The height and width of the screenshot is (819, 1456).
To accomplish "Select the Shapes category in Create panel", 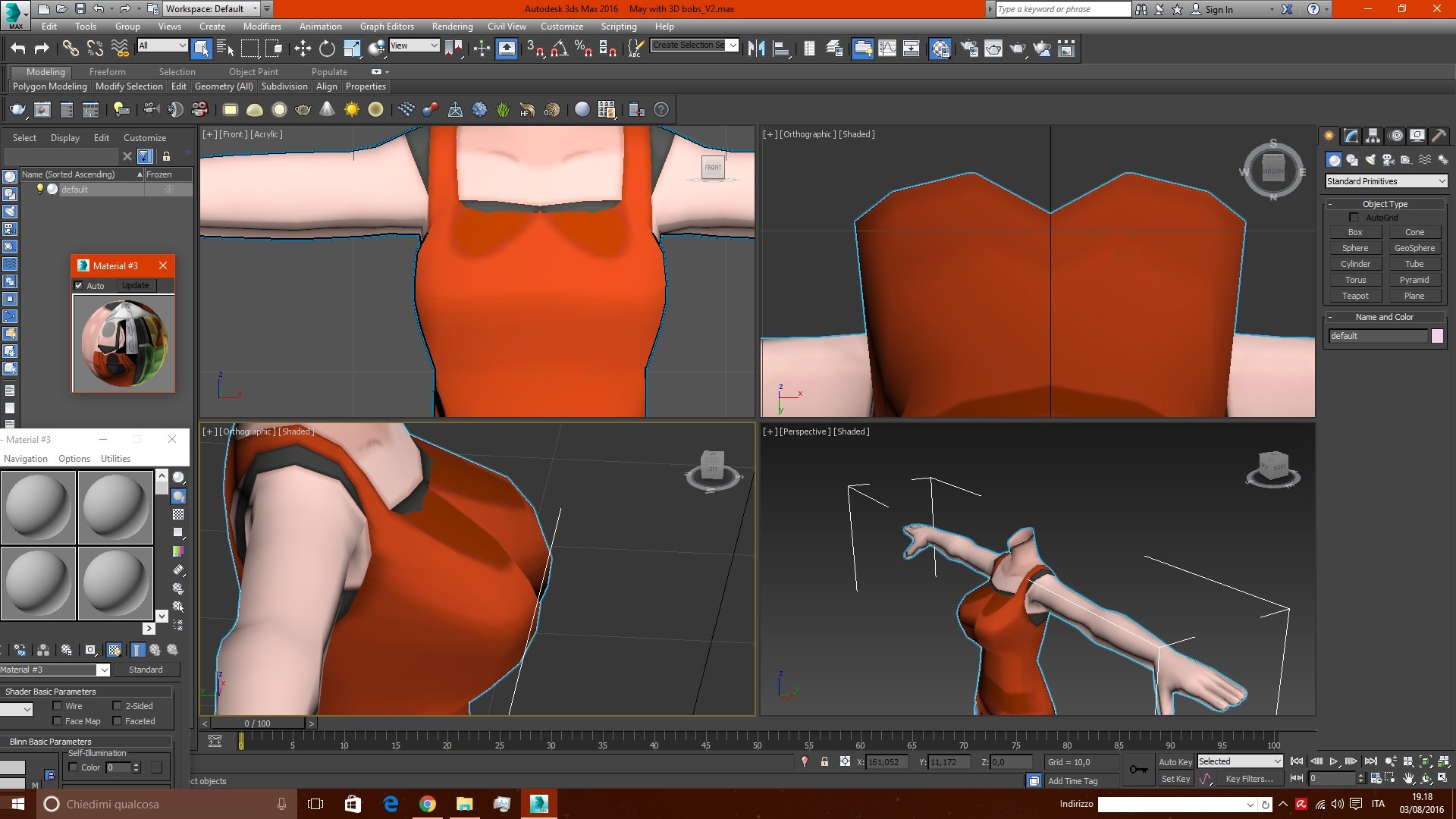I will pos(1352,160).
